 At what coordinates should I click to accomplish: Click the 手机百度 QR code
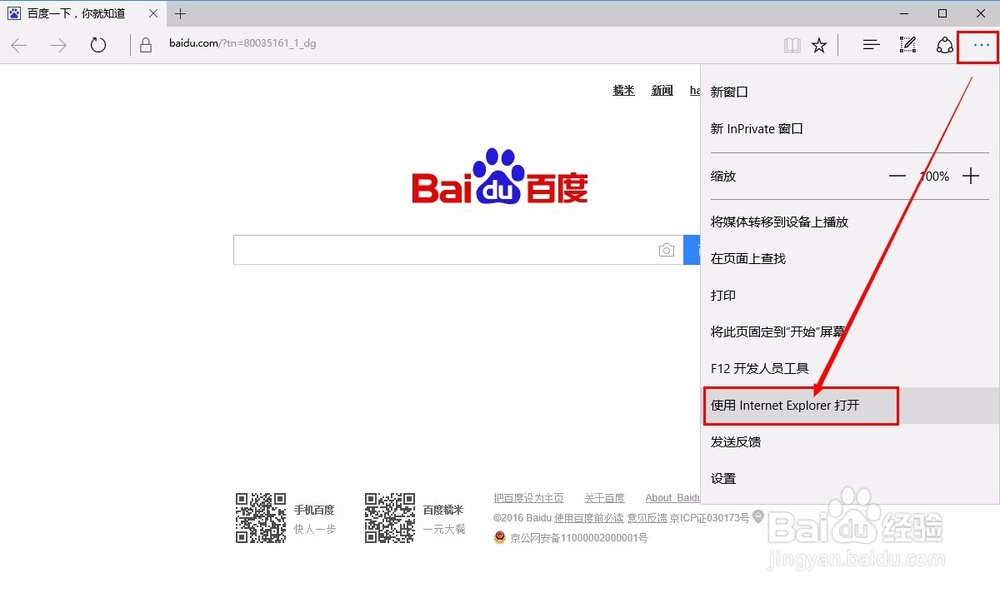tap(261, 518)
